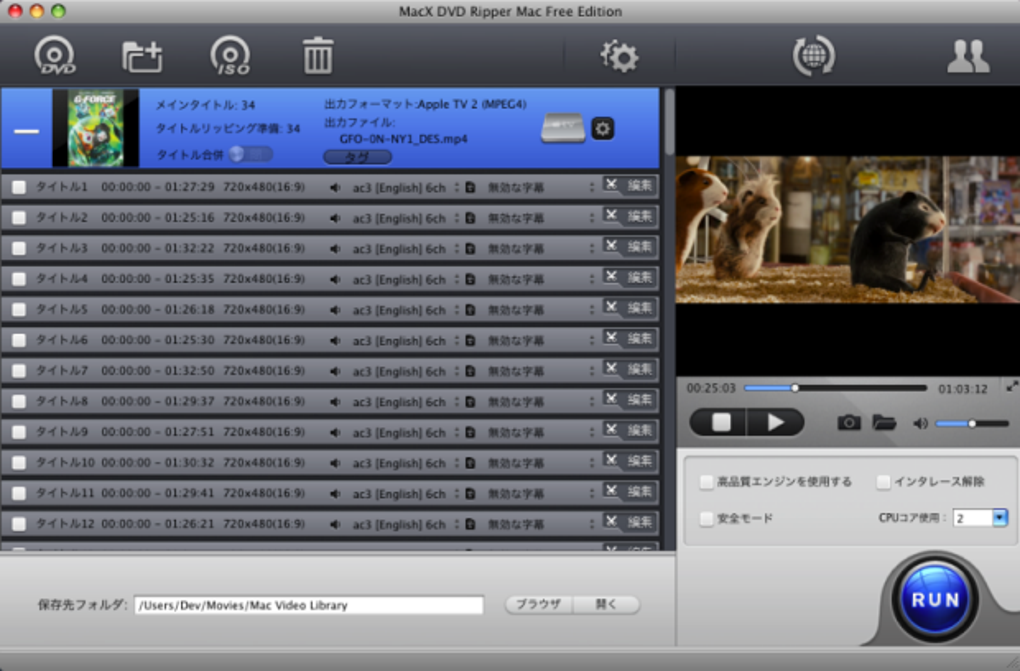
Task: Load an ISO image file
Action: coord(230,56)
